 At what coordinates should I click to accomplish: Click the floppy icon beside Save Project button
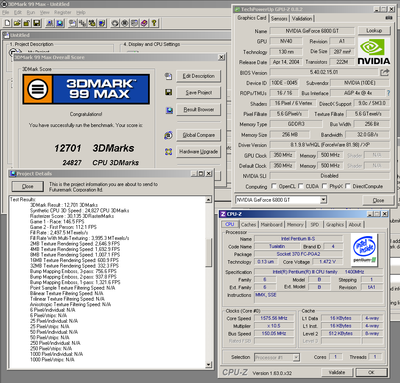169,92
